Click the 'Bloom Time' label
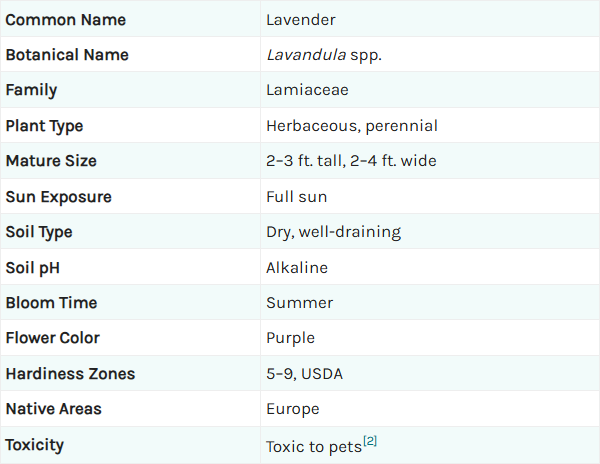This screenshot has height=464, width=600. point(51,303)
